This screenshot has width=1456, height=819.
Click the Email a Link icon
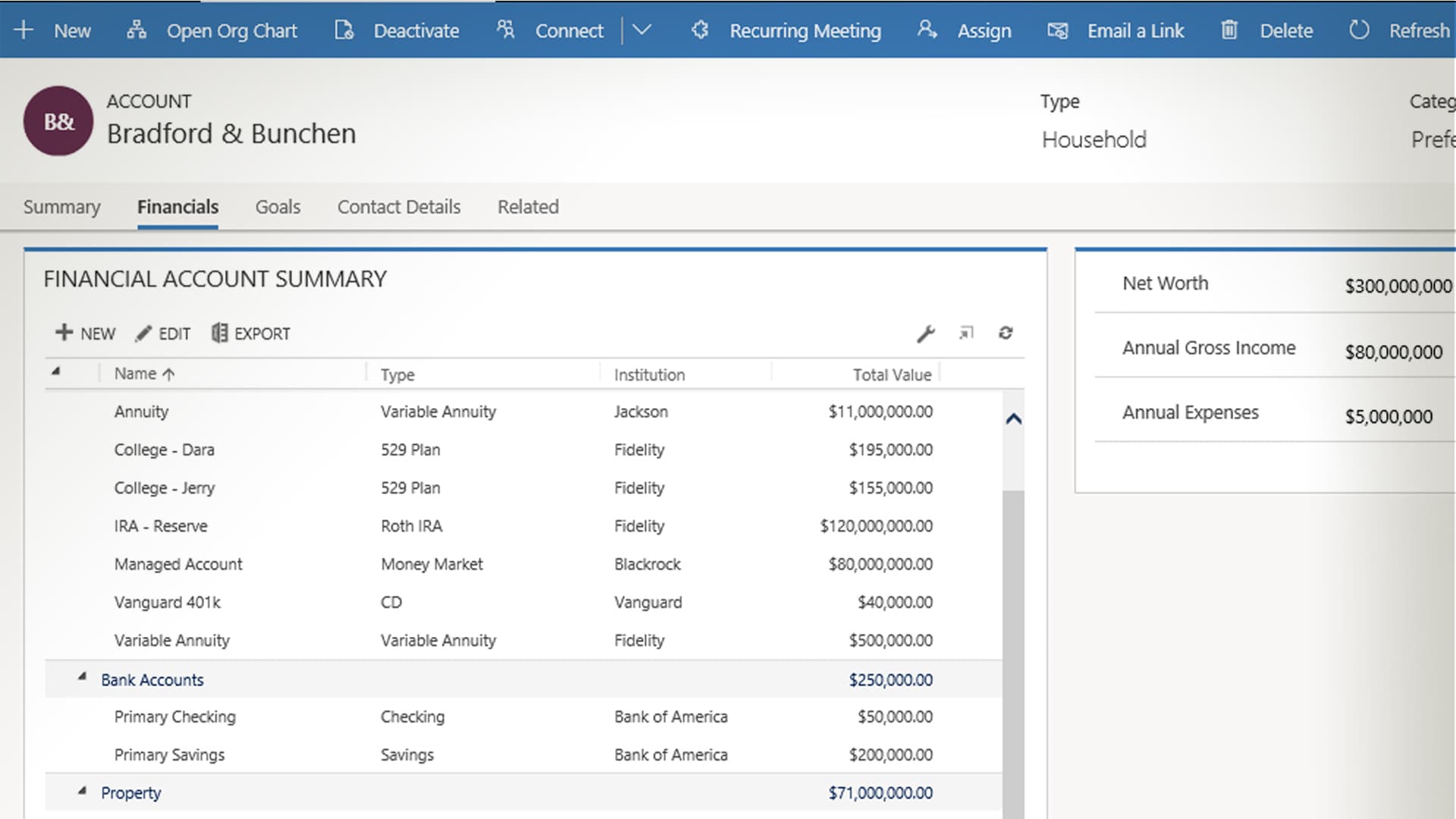1057,30
